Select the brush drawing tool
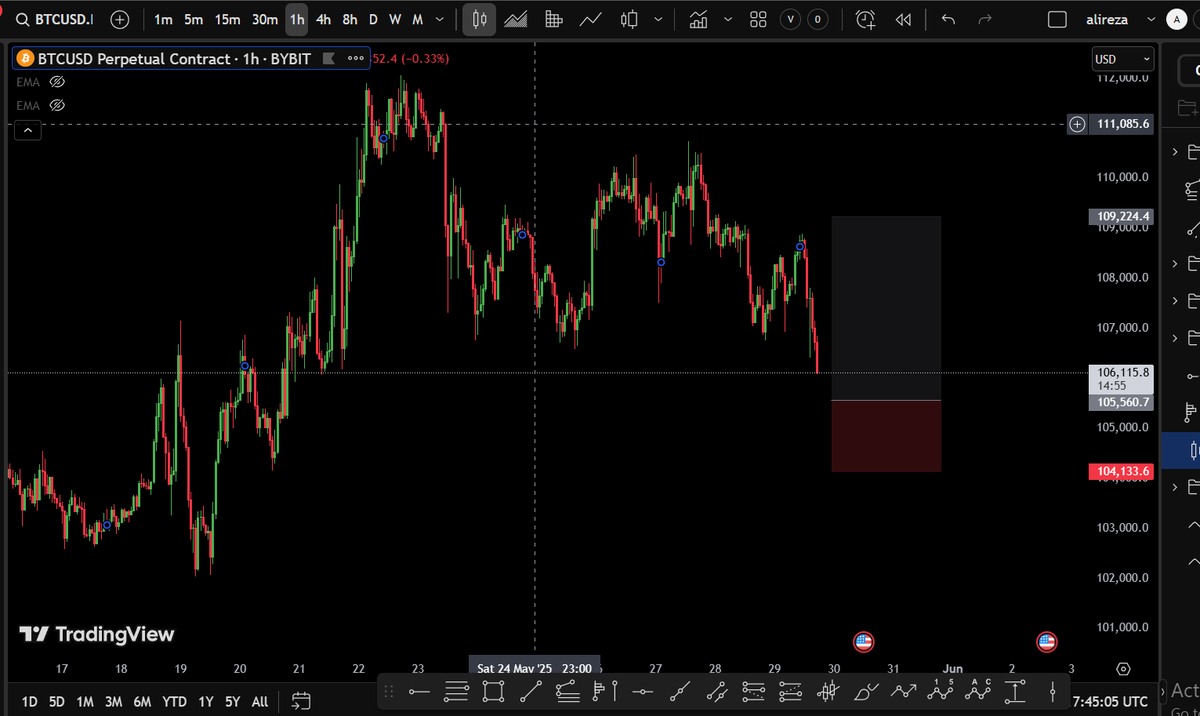 [x=867, y=691]
